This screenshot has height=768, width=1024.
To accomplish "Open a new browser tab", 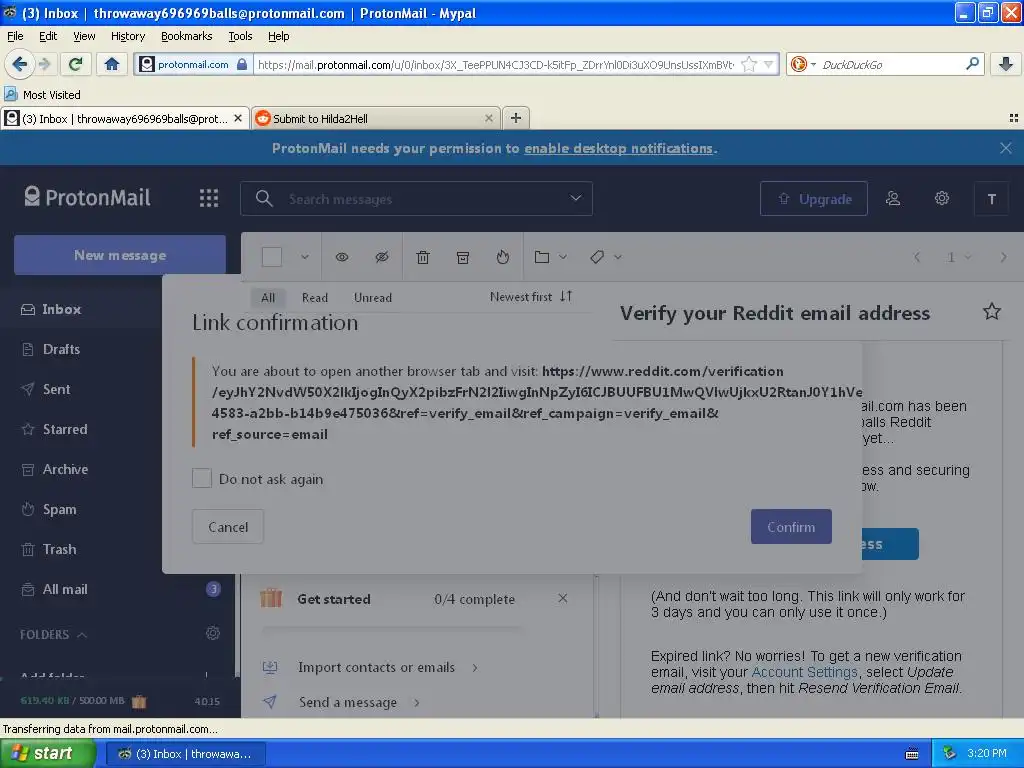I will point(516,118).
